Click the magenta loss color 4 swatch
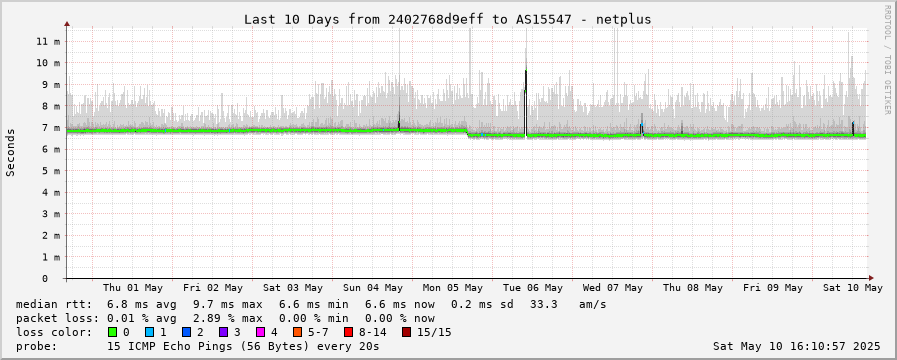 click(x=259, y=332)
